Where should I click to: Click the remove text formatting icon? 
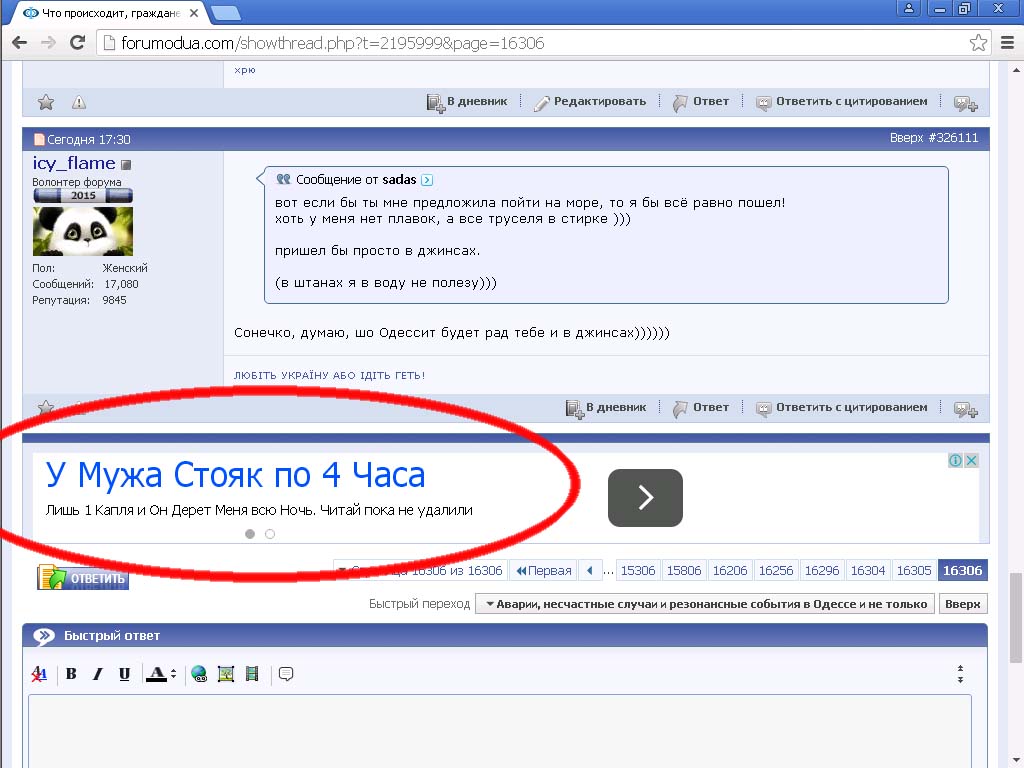point(39,674)
